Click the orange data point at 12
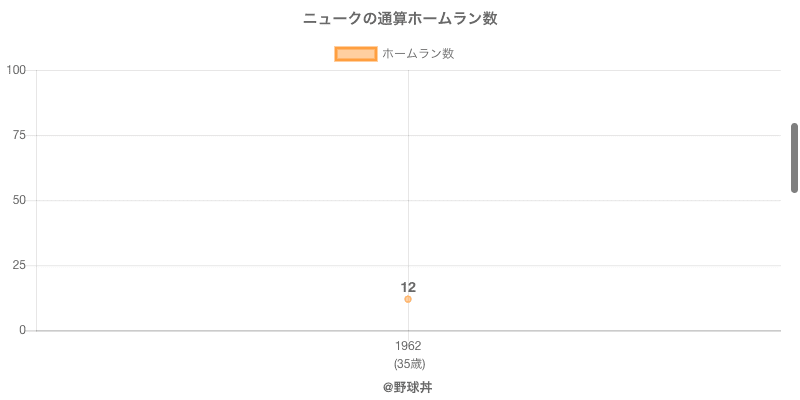 [x=408, y=299]
